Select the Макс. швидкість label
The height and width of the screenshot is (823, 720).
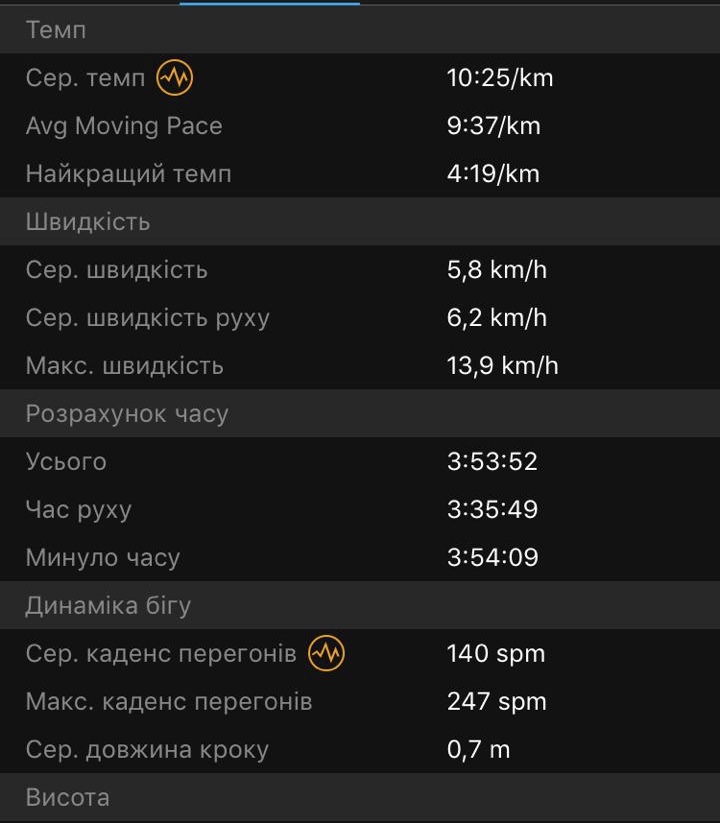pyautogui.click(x=125, y=365)
